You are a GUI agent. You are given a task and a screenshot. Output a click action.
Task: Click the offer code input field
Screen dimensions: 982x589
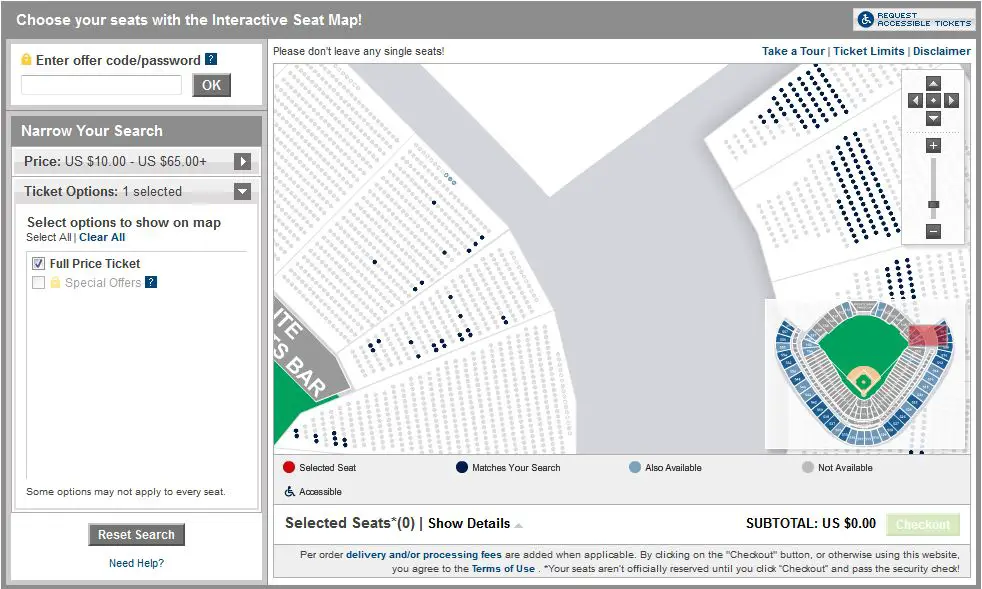(101, 85)
